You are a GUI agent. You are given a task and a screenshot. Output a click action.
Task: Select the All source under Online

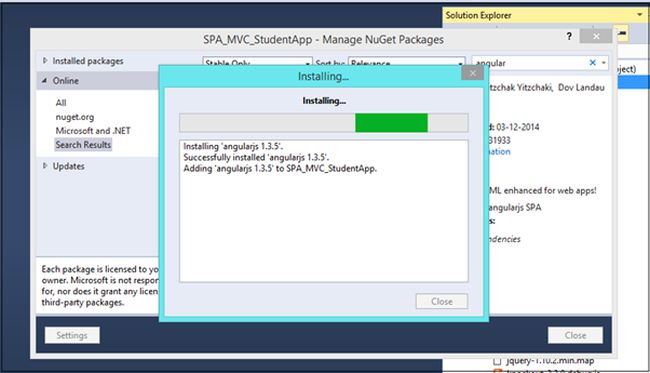point(61,102)
